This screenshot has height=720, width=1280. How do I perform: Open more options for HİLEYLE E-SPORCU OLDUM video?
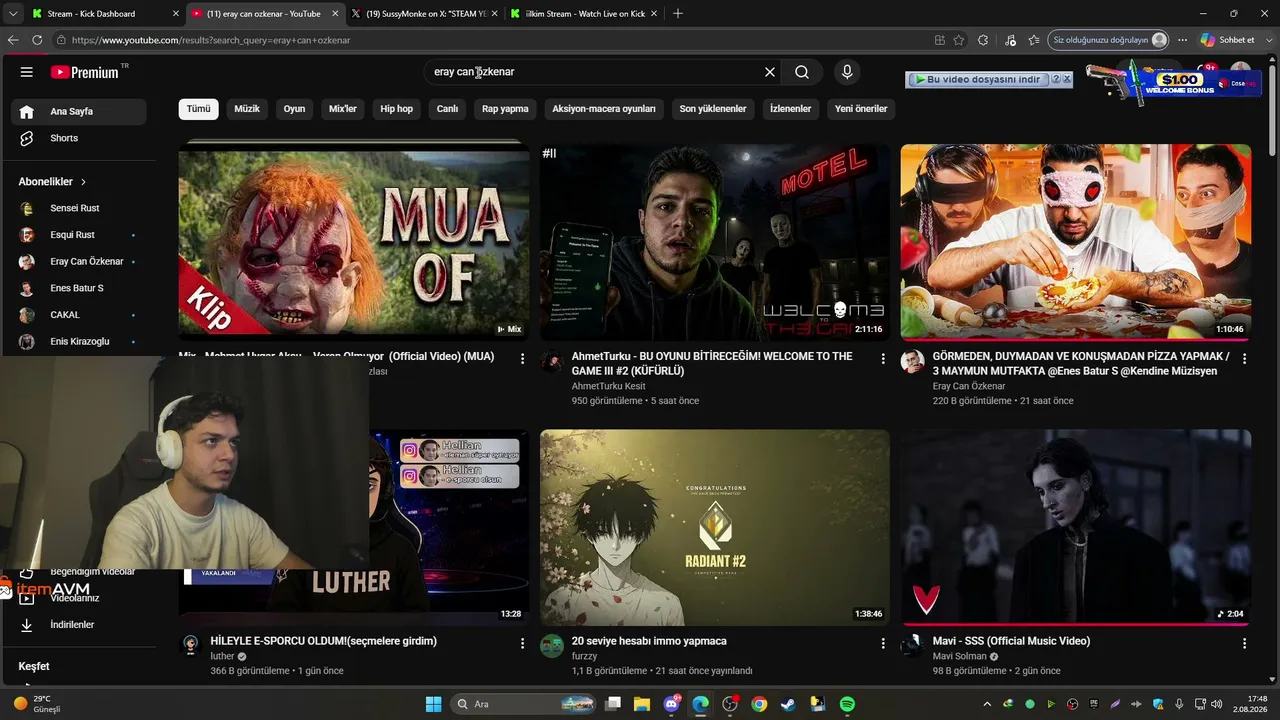(522, 643)
